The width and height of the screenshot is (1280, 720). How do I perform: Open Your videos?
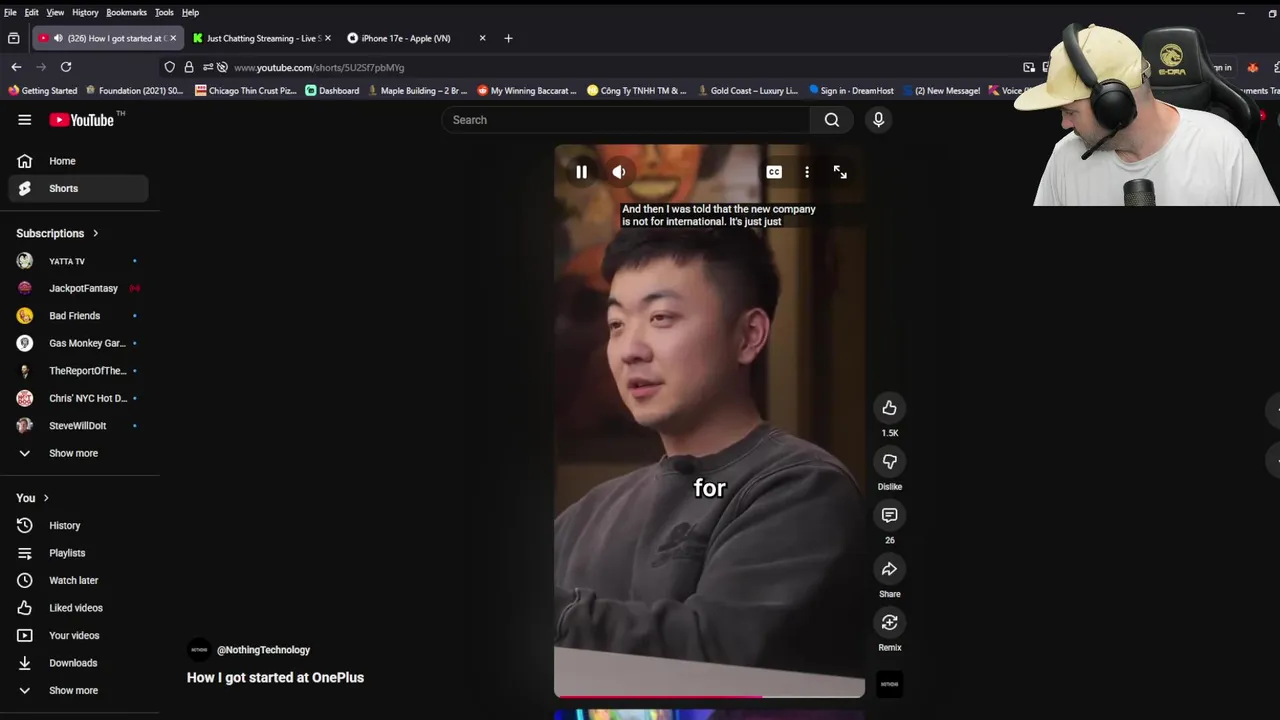(x=78, y=635)
